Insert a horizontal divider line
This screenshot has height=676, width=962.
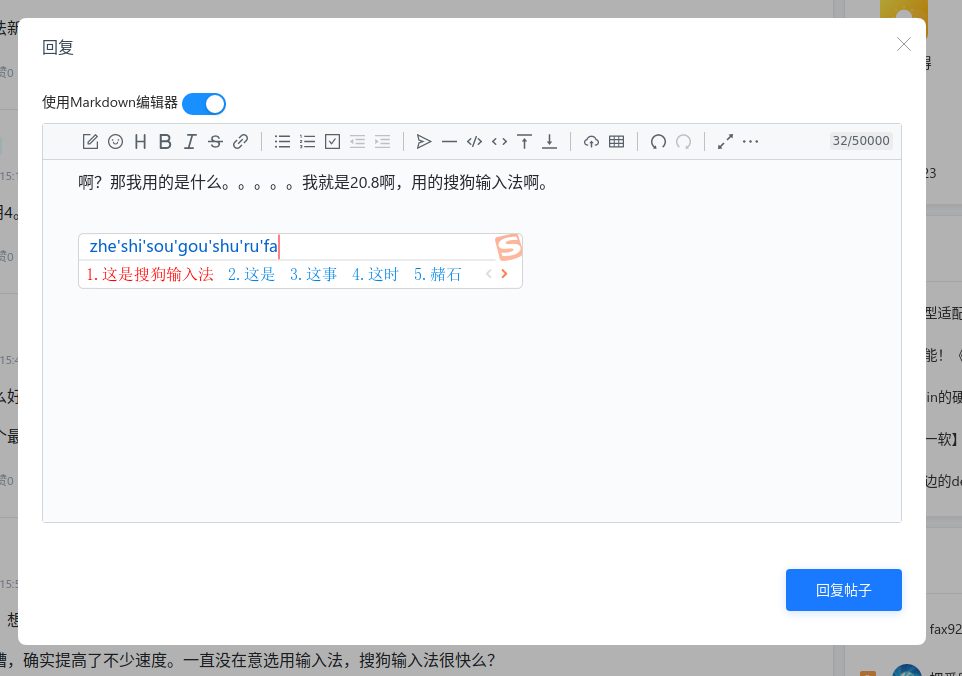(x=449, y=142)
